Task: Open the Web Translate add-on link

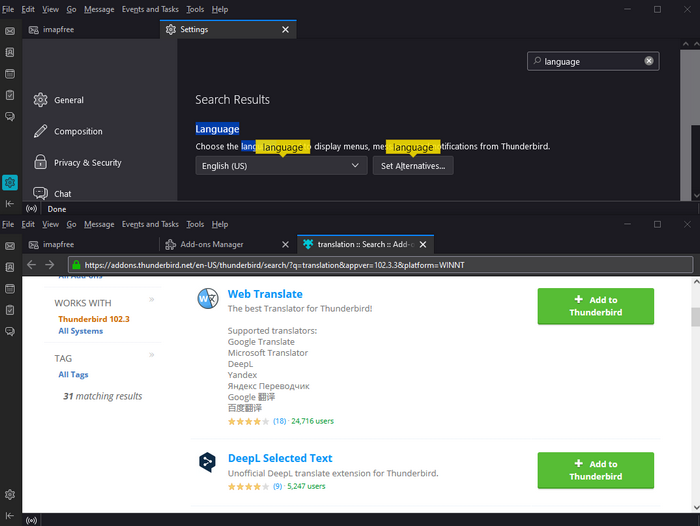Action: coord(265,294)
